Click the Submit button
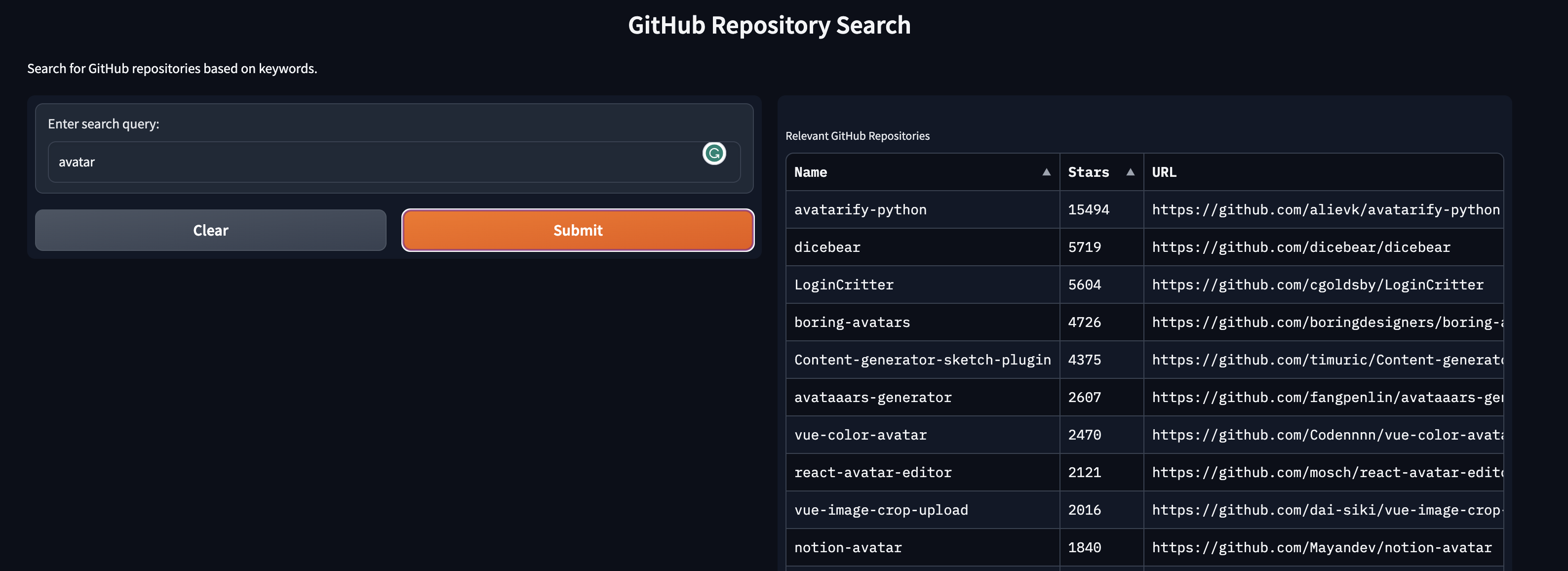Image resolution: width=1568 pixels, height=571 pixels. pyautogui.click(x=578, y=230)
